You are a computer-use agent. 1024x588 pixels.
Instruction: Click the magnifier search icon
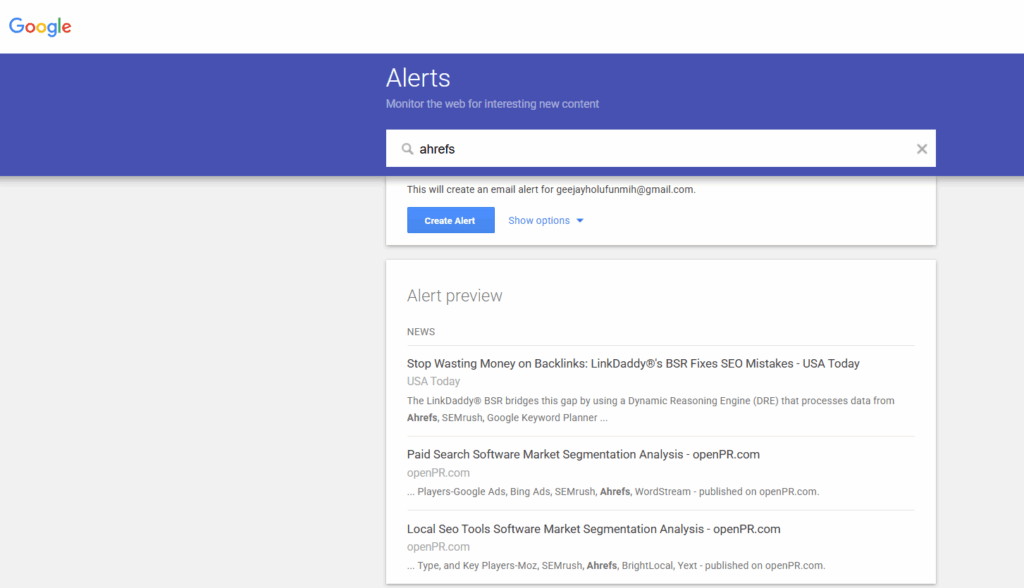pos(407,149)
